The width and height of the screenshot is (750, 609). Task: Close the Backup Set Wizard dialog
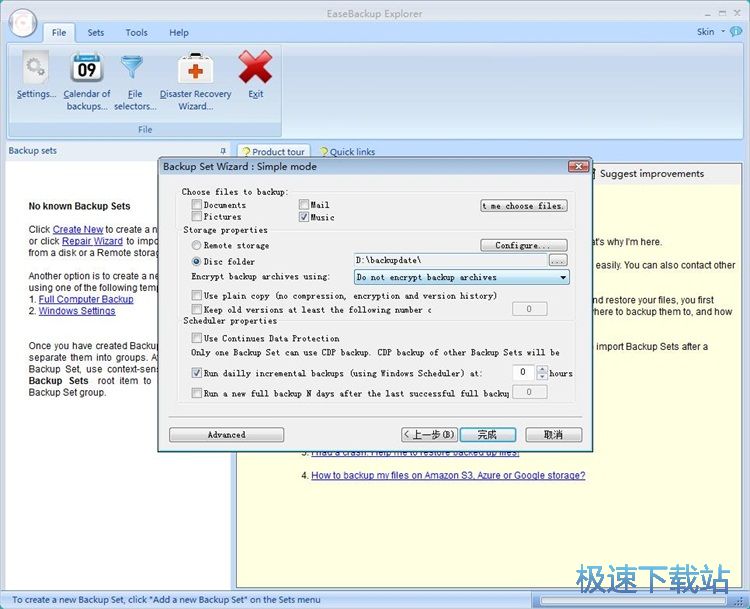point(579,166)
